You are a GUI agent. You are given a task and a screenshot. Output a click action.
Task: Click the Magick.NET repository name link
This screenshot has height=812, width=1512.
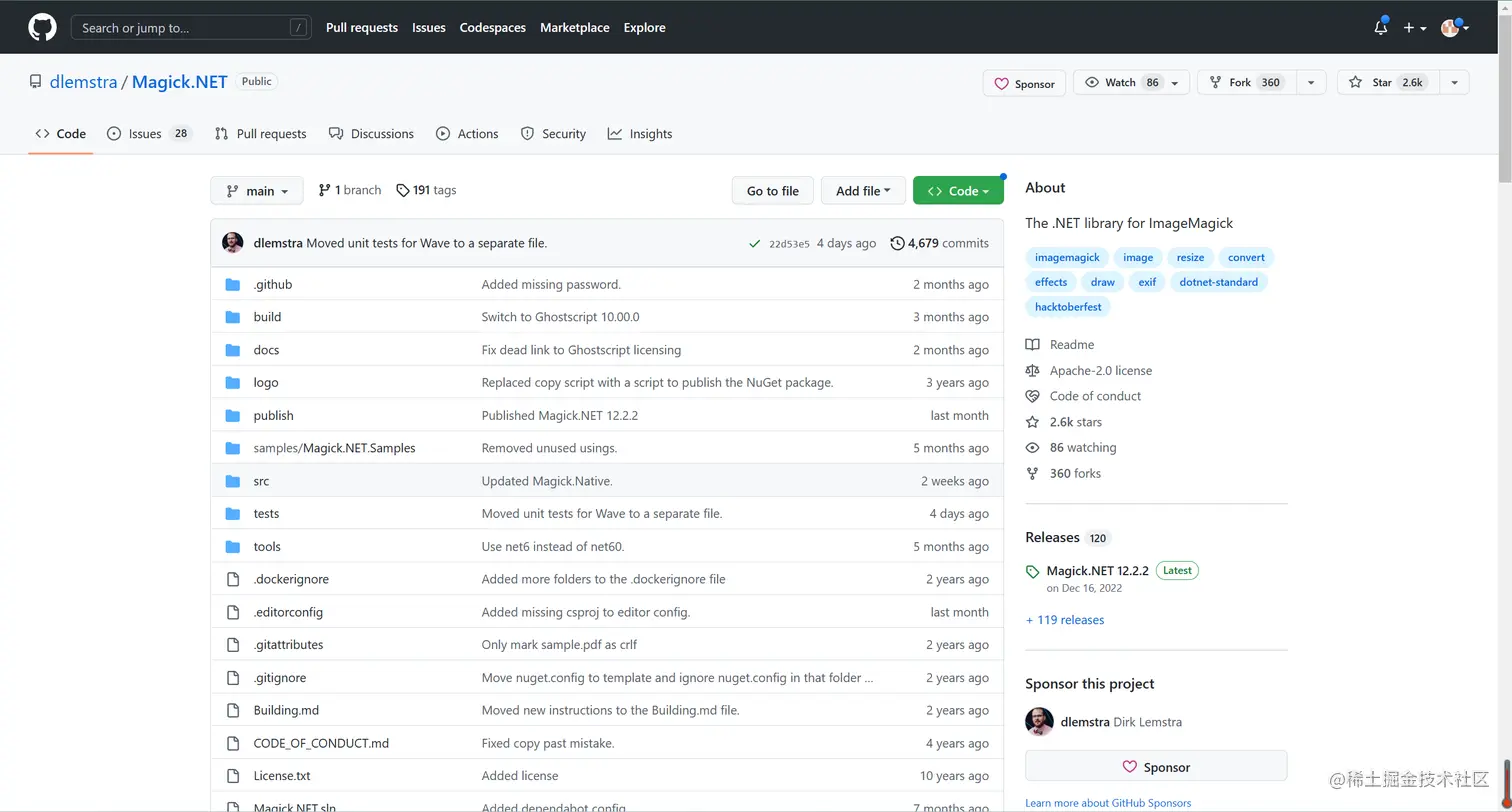click(180, 82)
